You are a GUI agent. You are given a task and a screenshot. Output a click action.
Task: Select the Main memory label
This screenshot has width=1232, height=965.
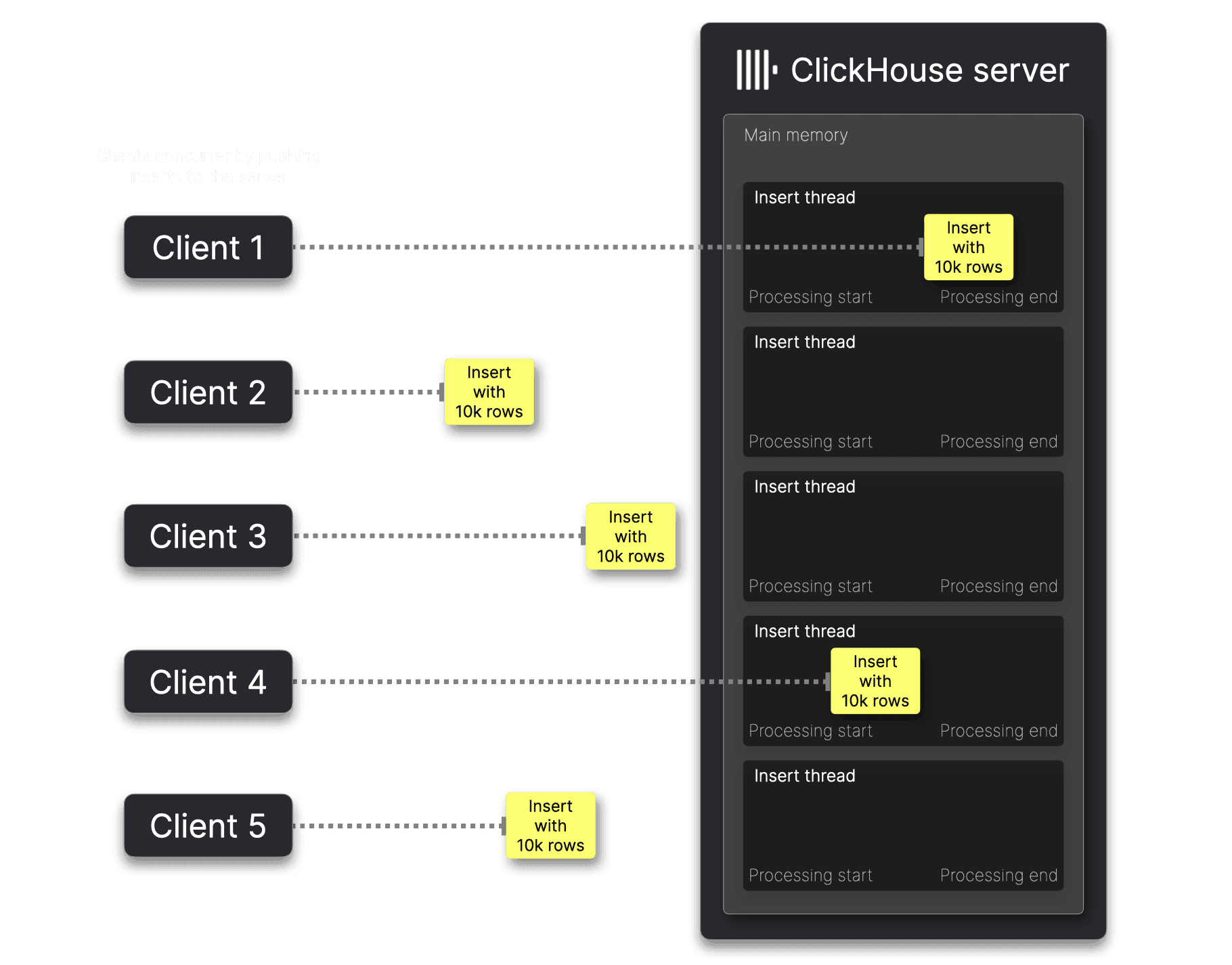point(795,135)
